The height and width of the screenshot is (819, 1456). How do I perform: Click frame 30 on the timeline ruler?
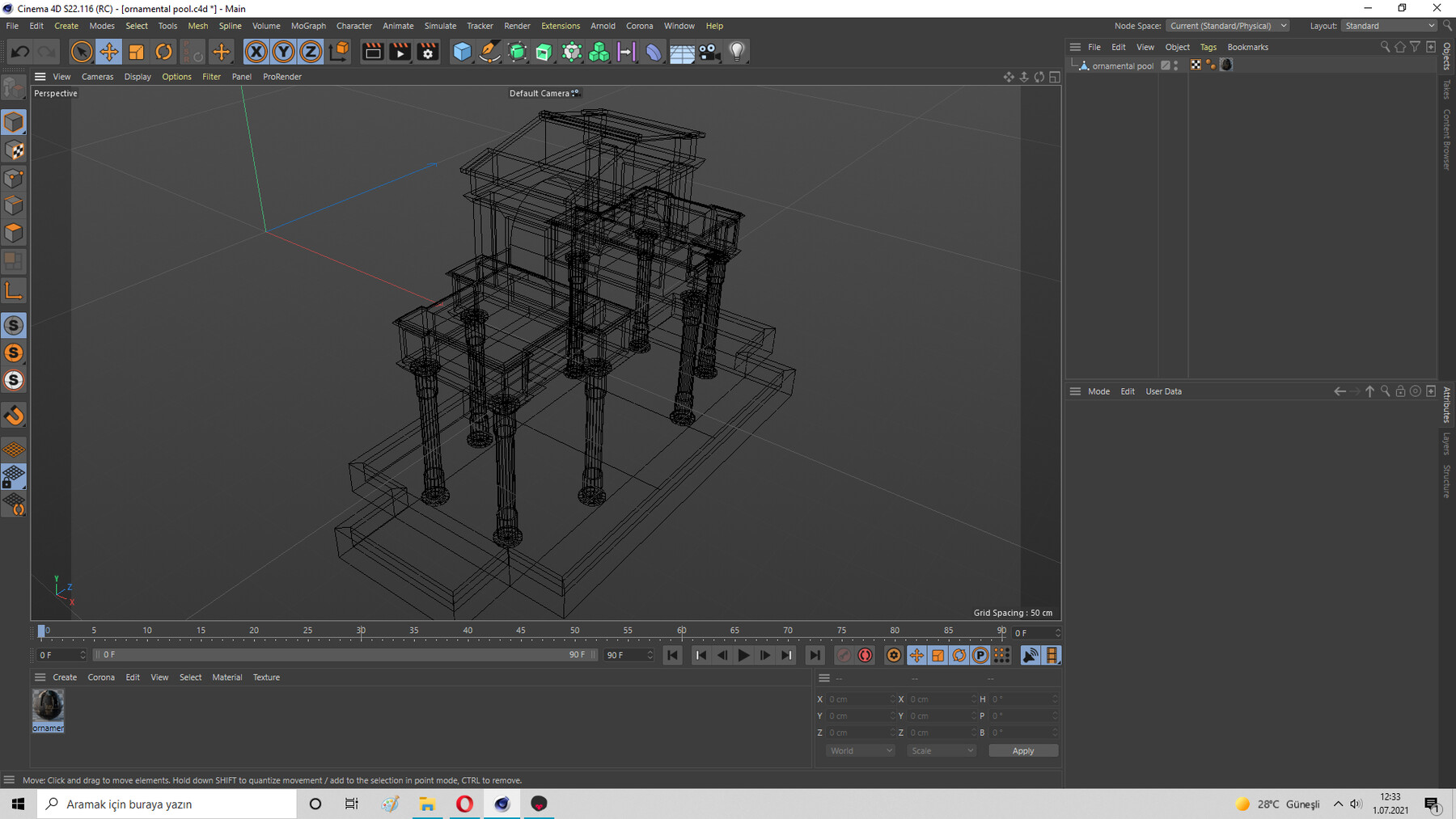(361, 631)
